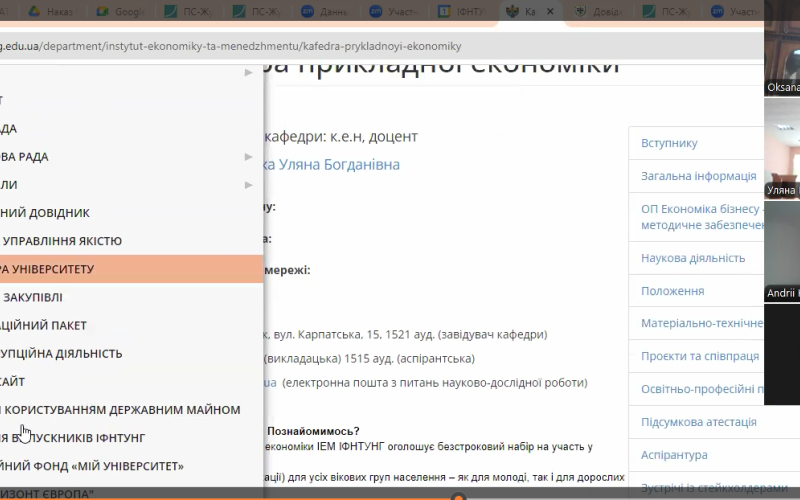The height and width of the screenshot is (500, 800).
Task: Open Підсумкова атестація sidebar link
Action: coord(698,422)
